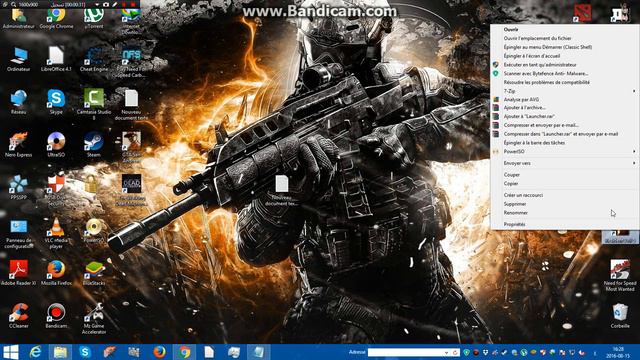
Task: Select the Mz Game Accelerator shortcut
Action: tap(93, 318)
